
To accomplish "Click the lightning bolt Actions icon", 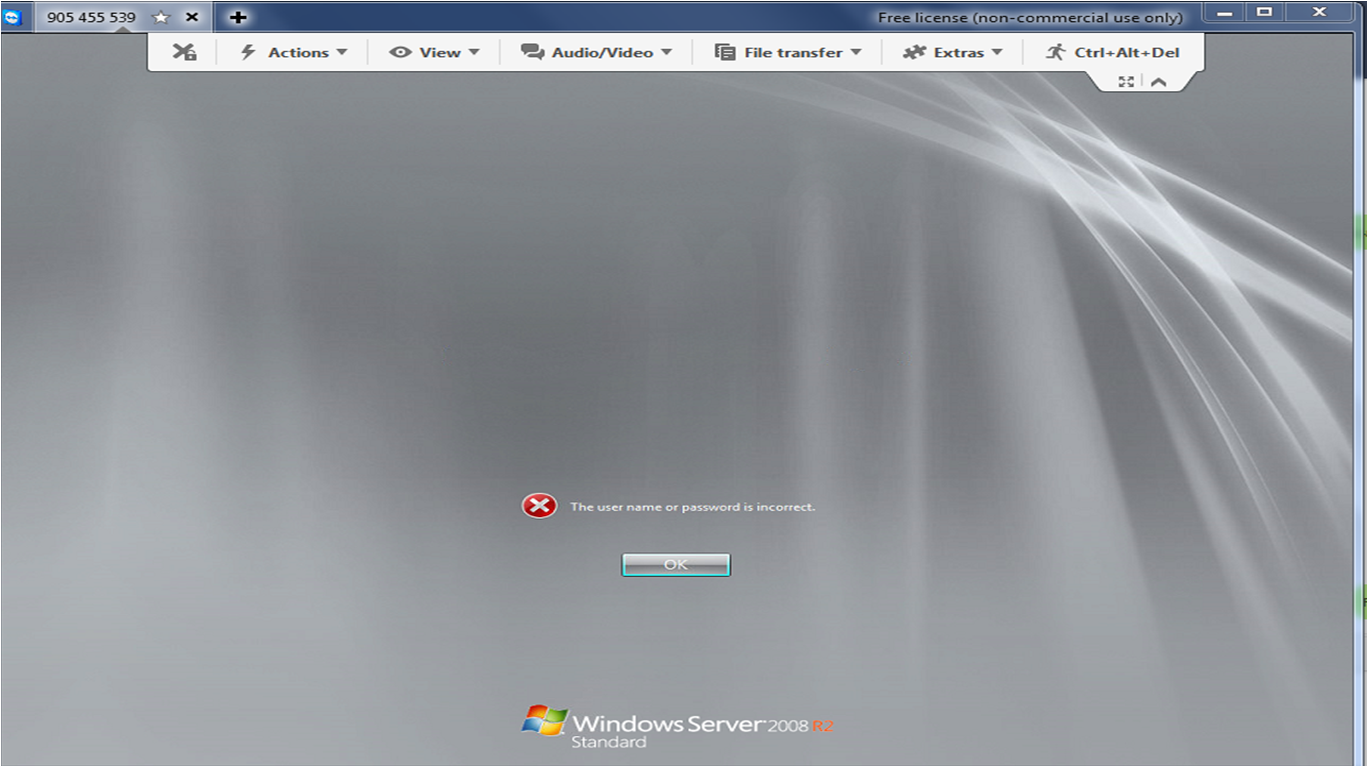I will click(x=248, y=52).
